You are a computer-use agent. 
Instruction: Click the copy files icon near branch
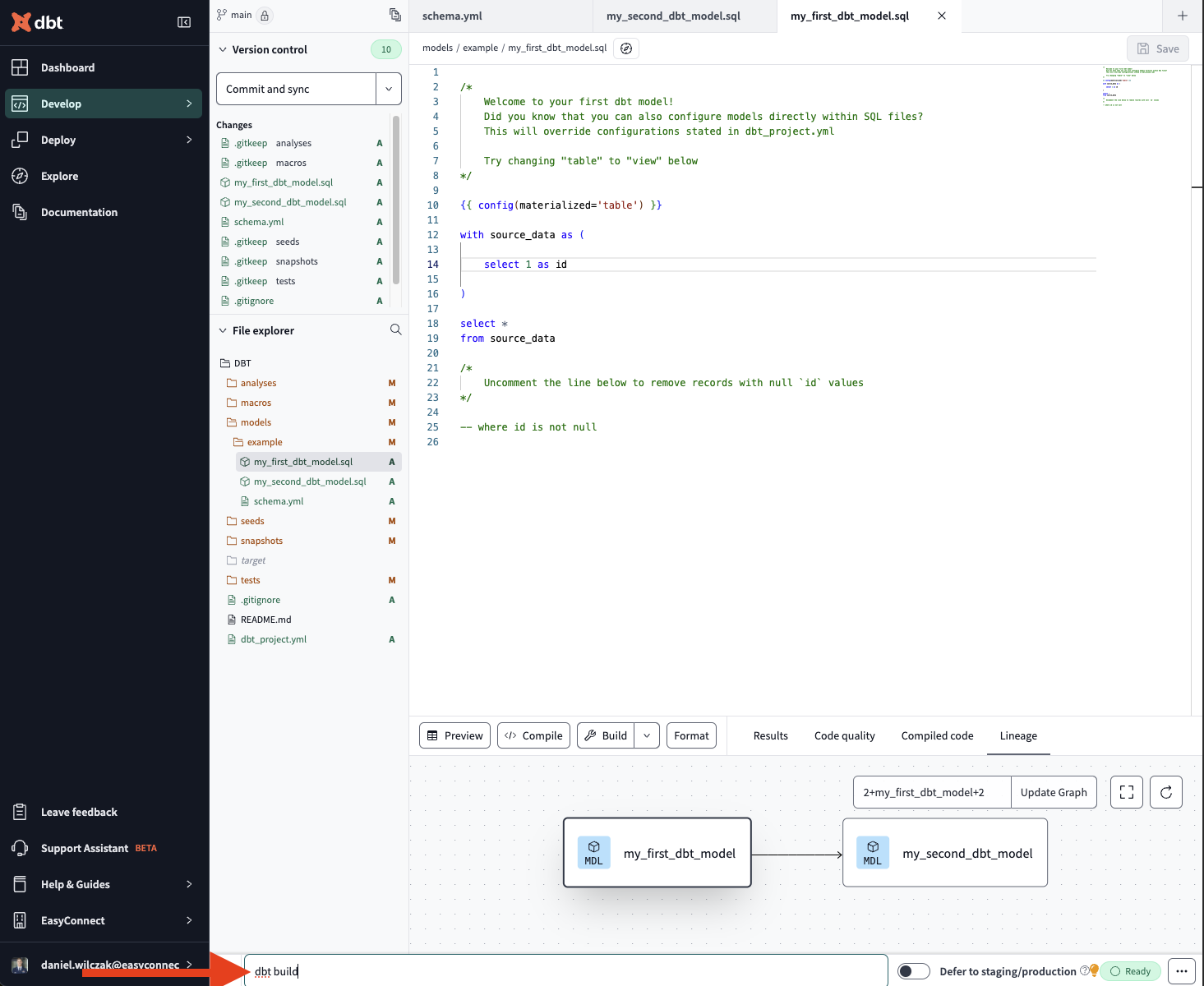395,15
